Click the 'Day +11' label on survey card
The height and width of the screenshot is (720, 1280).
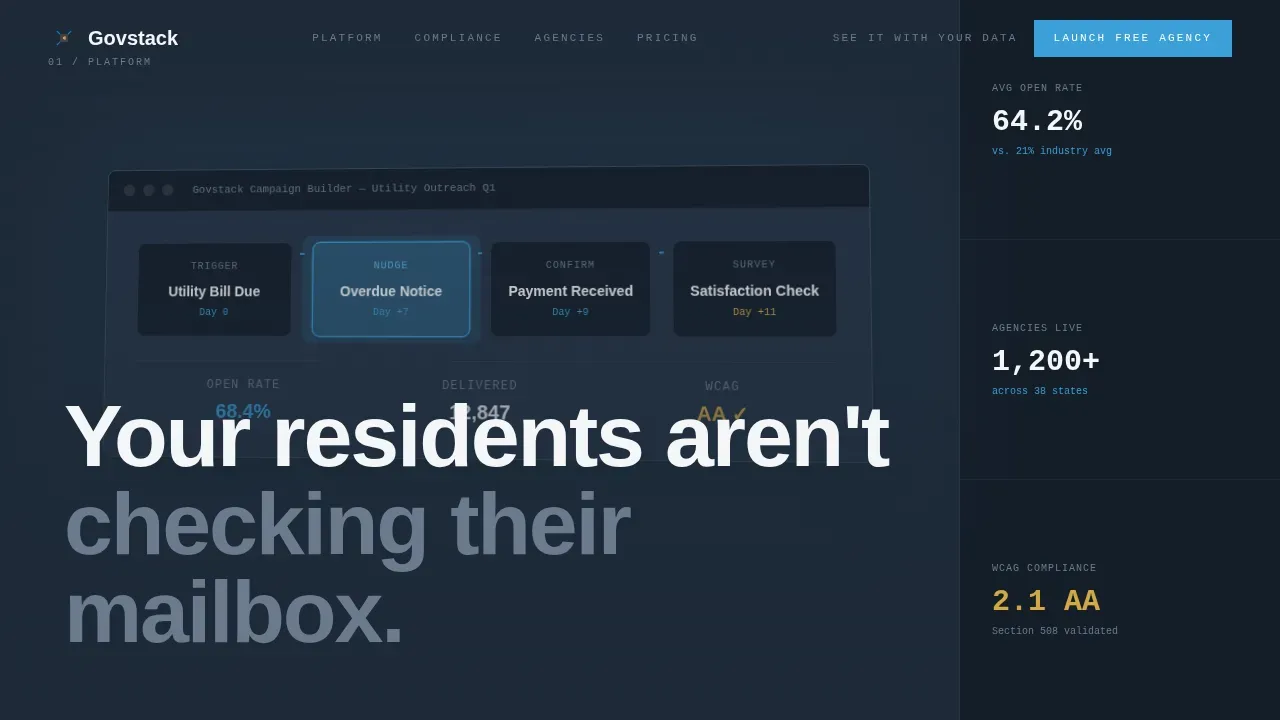click(x=754, y=312)
